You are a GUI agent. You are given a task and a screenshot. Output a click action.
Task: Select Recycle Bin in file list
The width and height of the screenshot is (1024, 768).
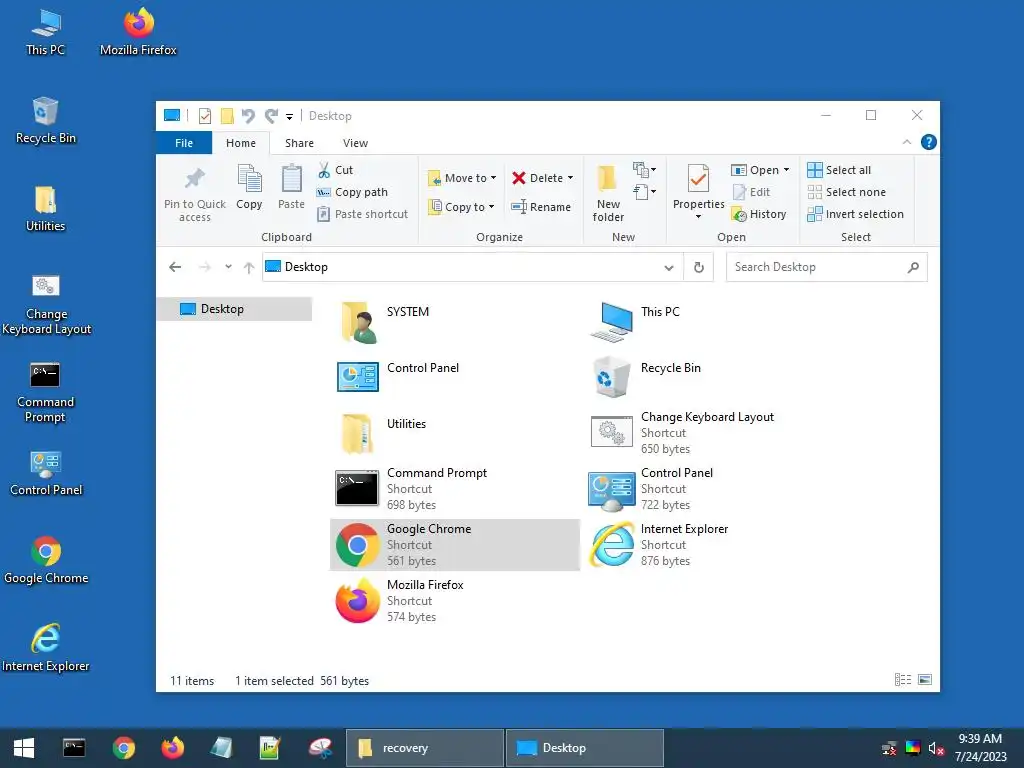[709, 377]
